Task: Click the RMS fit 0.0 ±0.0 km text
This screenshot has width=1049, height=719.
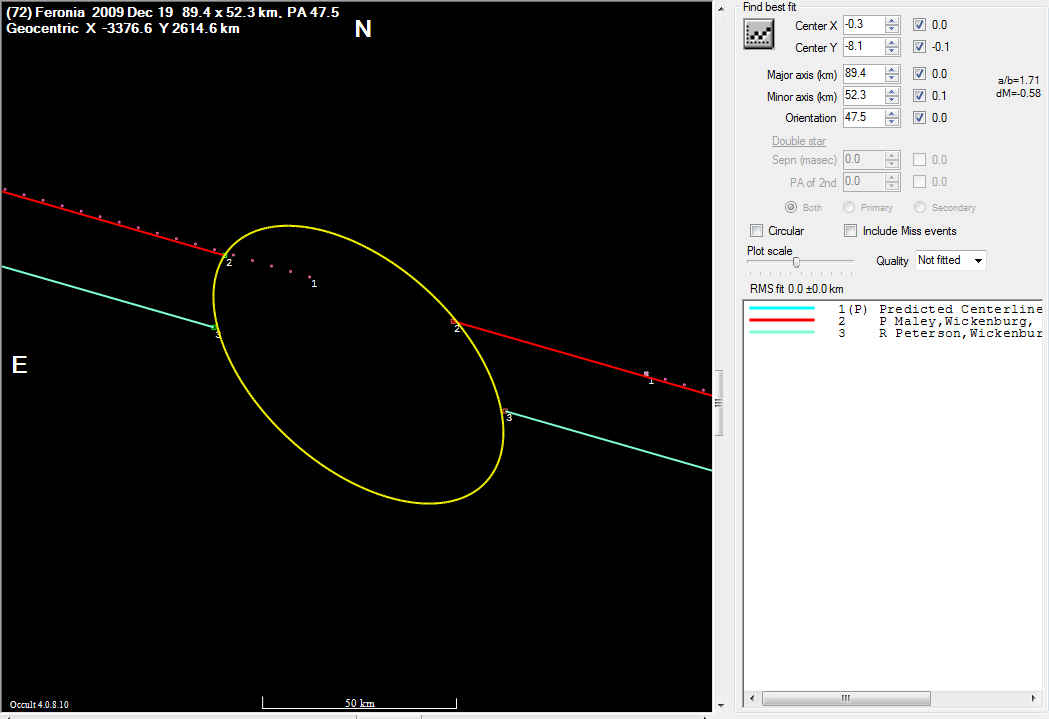Action: pos(796,289)
